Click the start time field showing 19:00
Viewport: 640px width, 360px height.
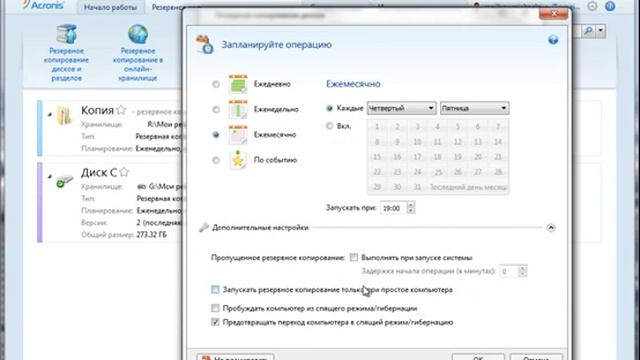pos(393,208)
